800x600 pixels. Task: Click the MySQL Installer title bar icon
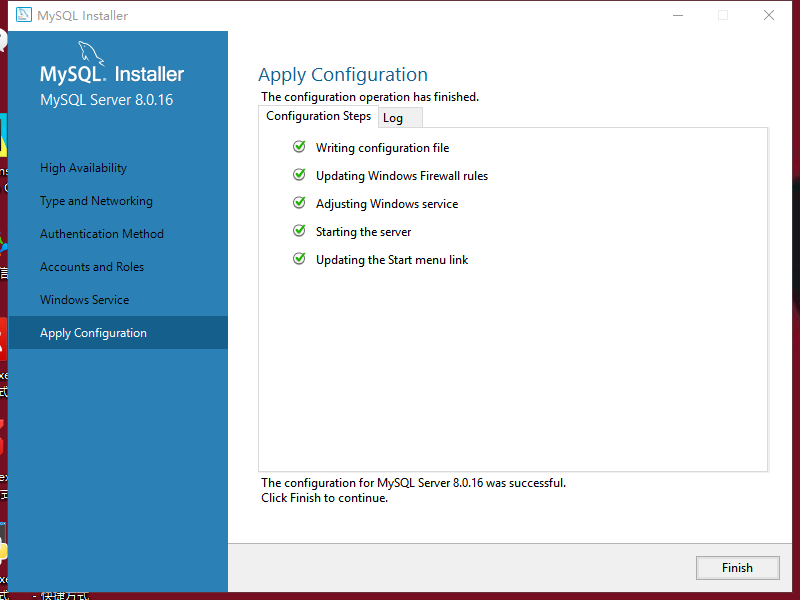(23, 15)
